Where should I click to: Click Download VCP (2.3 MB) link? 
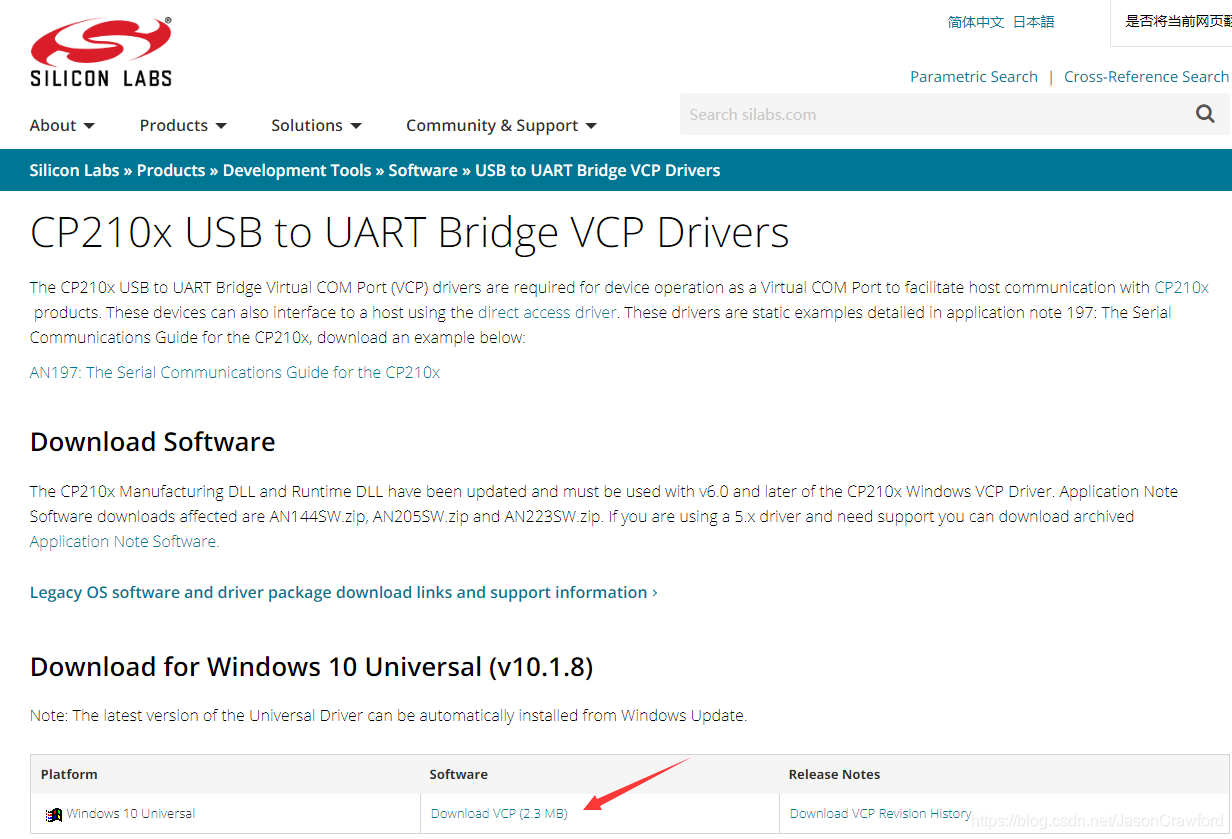coord(499,813)
